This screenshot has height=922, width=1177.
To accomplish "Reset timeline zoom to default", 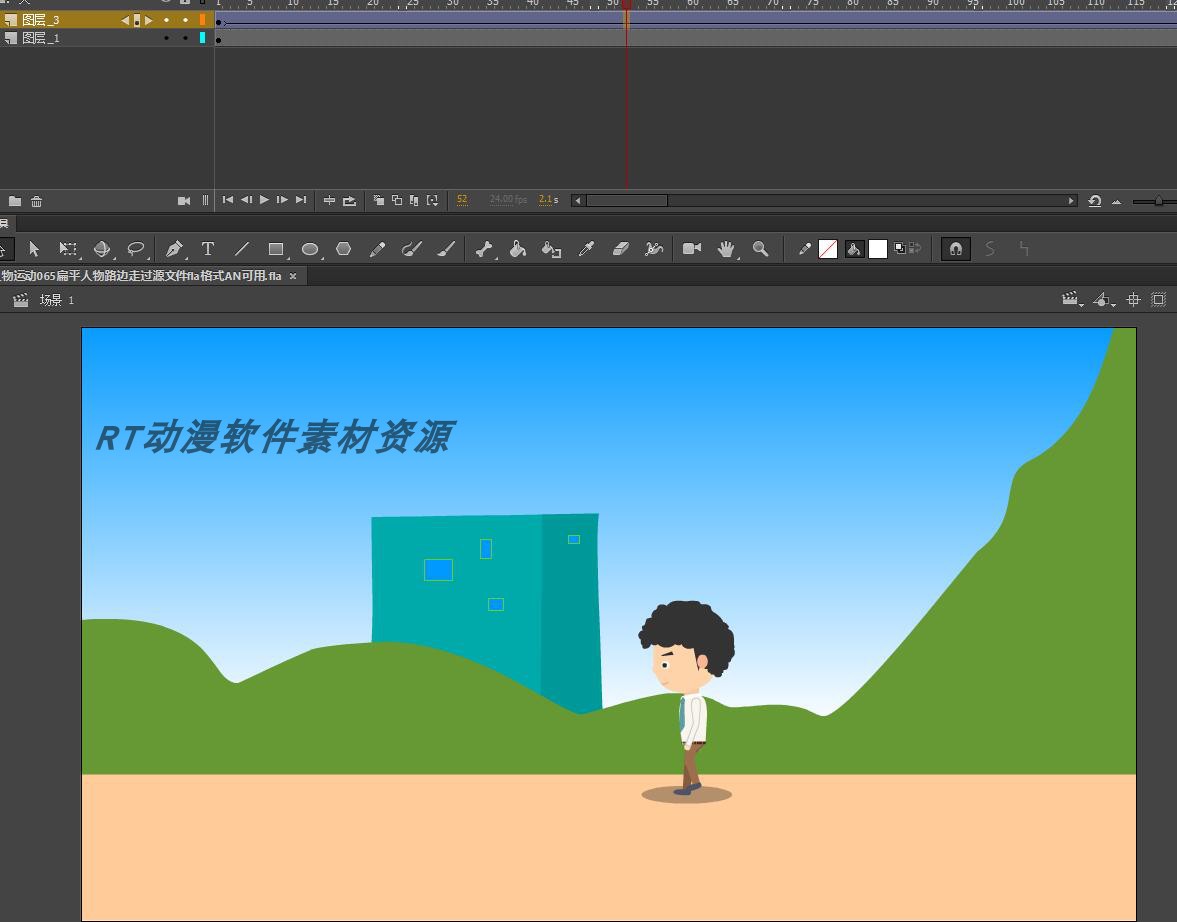I will 1095,201.
